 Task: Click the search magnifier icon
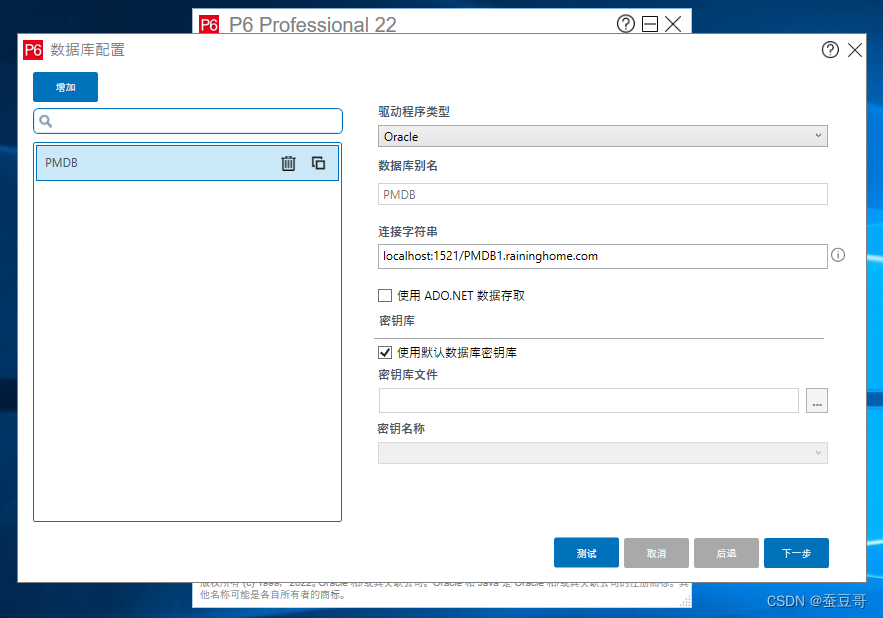pos(47,120)
